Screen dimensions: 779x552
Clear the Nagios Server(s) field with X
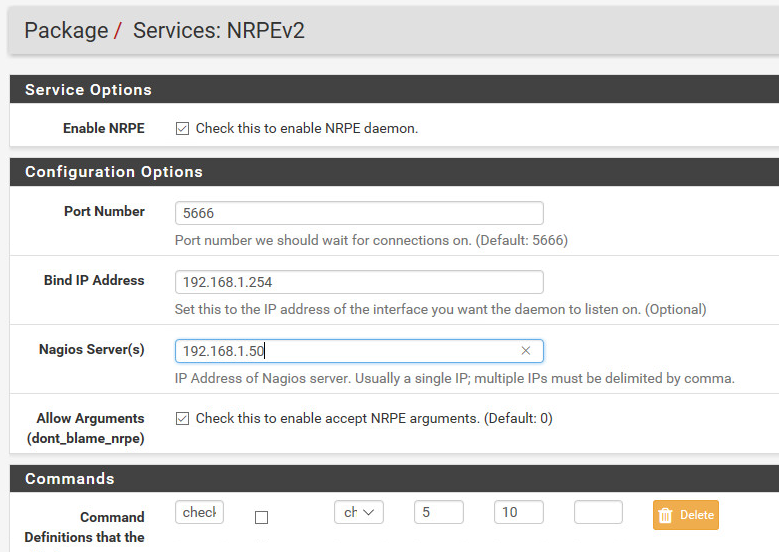click(526, 351)
